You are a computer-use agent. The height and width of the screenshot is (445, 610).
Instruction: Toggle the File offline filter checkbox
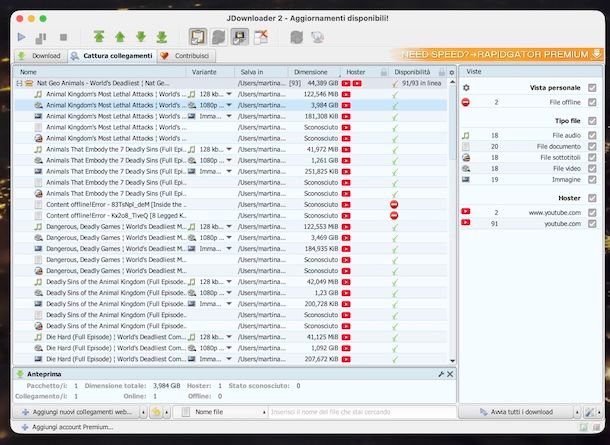(x=592, y=102)
